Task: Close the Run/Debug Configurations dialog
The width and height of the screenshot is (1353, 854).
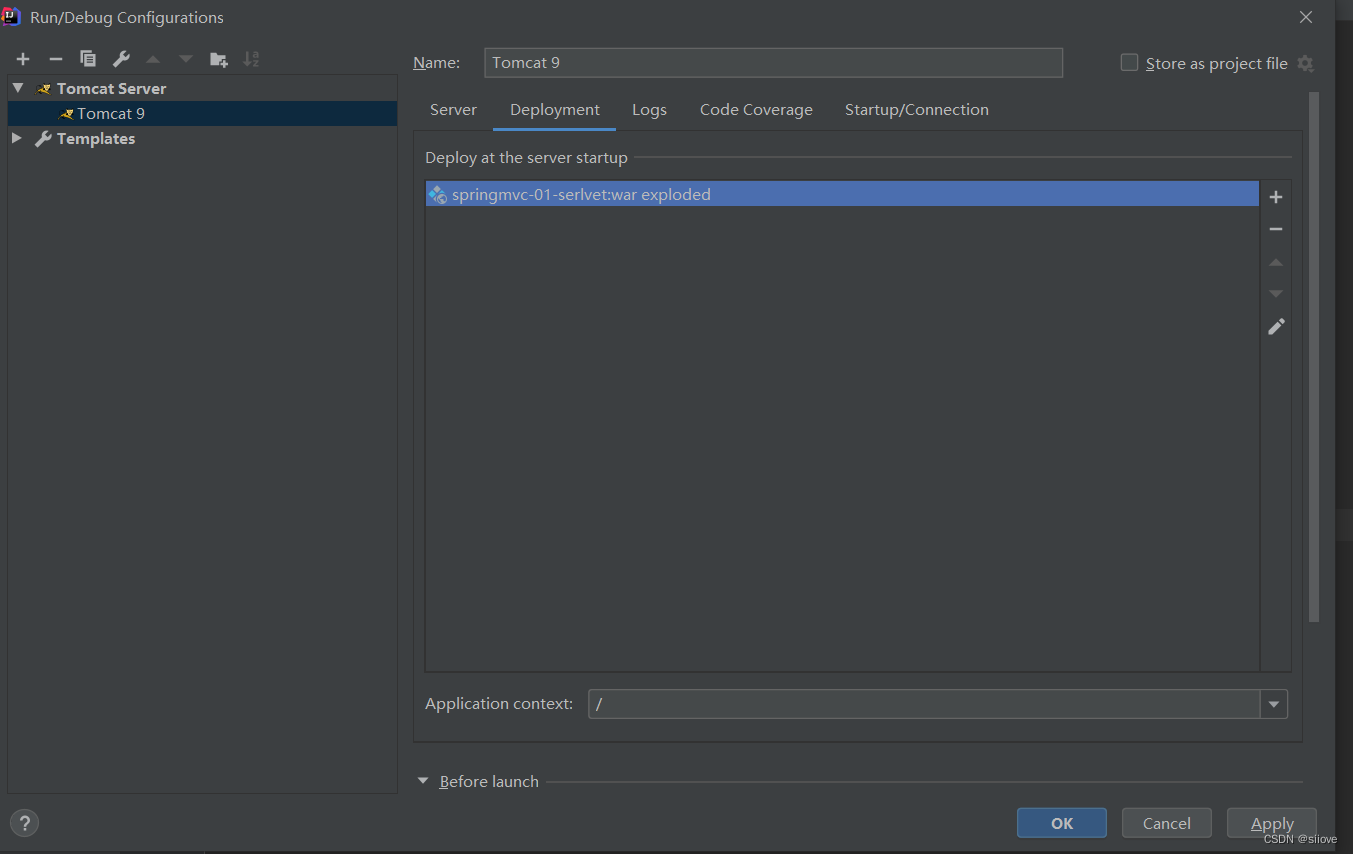Action: click(1306, 17)
